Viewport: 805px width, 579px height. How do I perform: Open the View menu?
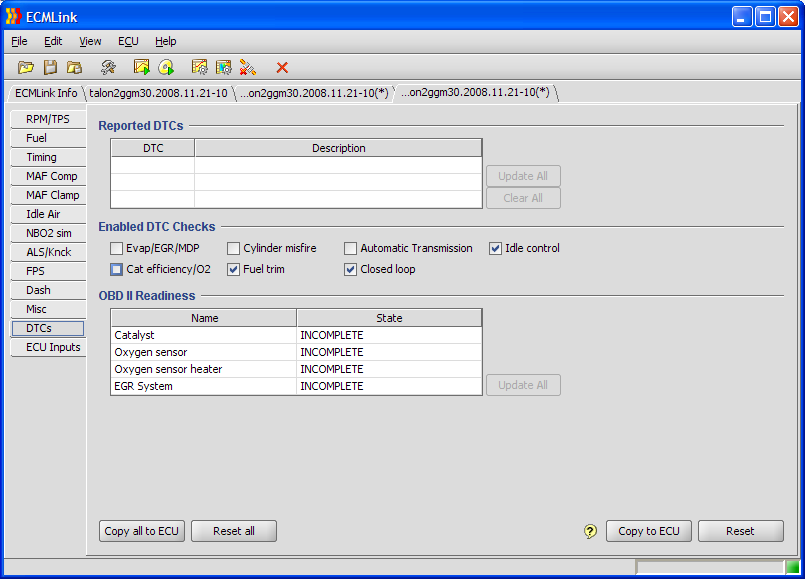coord(90,41)
